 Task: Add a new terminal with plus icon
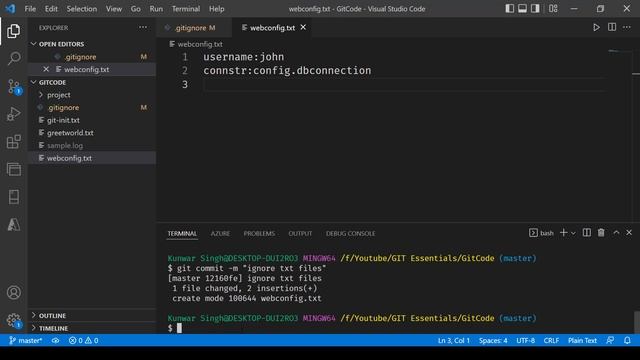563,233
